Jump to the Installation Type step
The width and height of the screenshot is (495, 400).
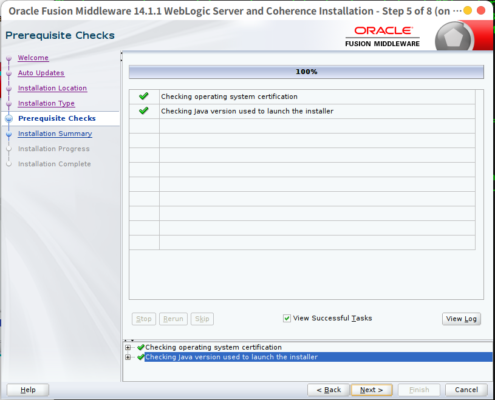pyautogui.click(x=46, y=103)
